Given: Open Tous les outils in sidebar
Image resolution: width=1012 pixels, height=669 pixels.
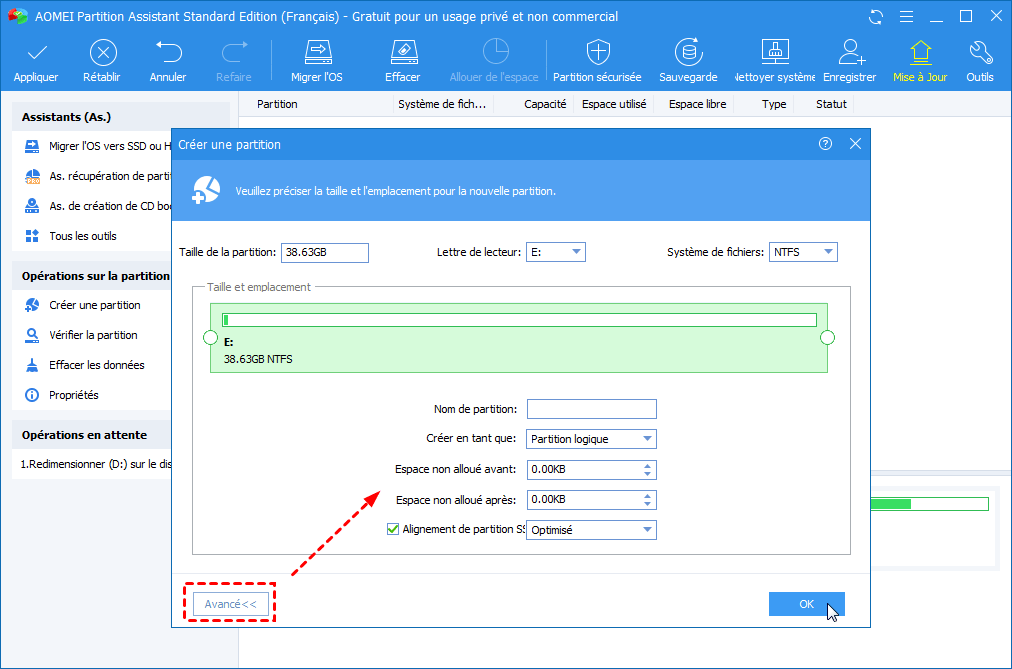Looking at the screenshot, I should pos(70,236).
